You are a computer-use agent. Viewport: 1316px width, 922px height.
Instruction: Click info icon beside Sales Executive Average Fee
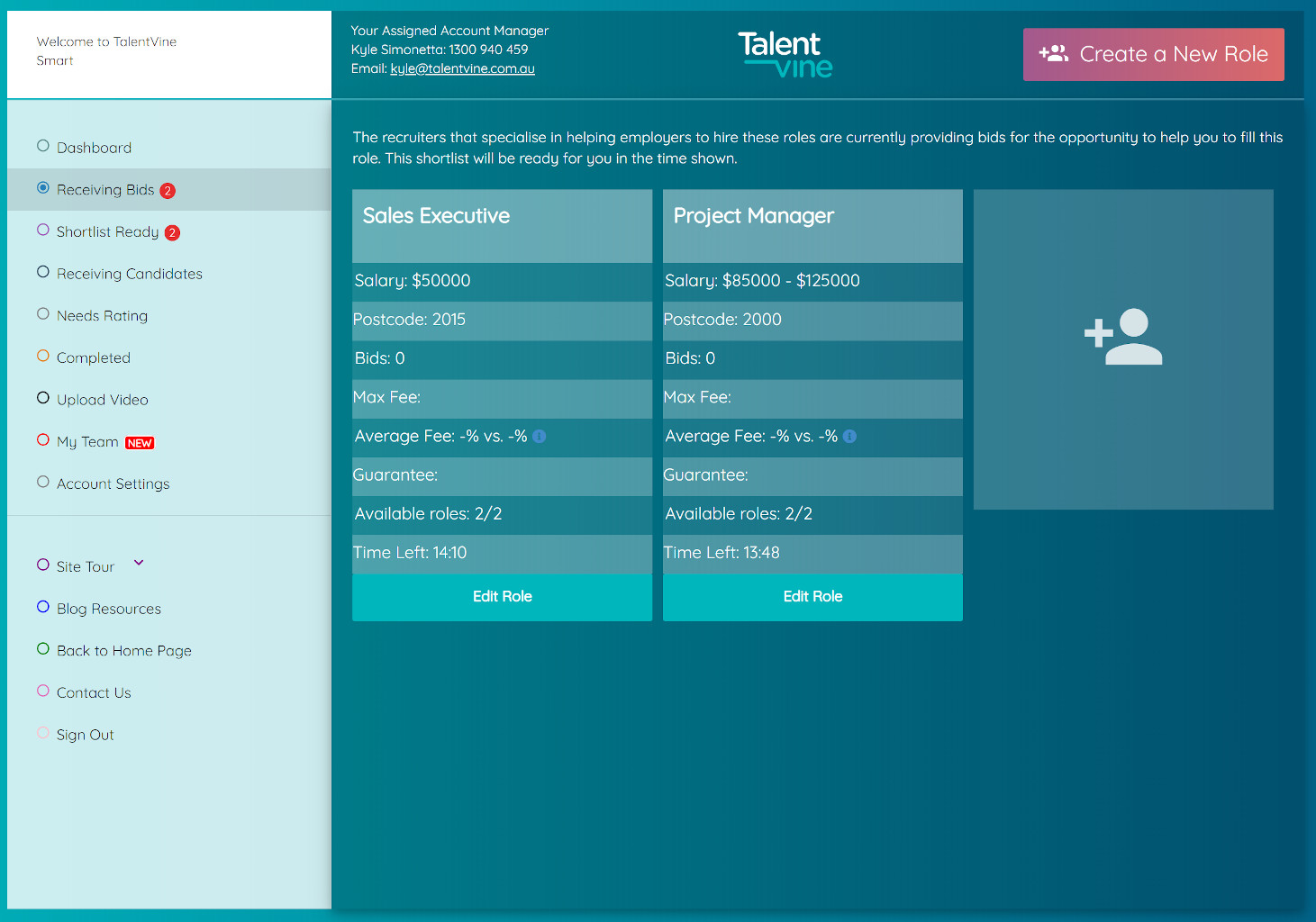(x=540, y=437)
